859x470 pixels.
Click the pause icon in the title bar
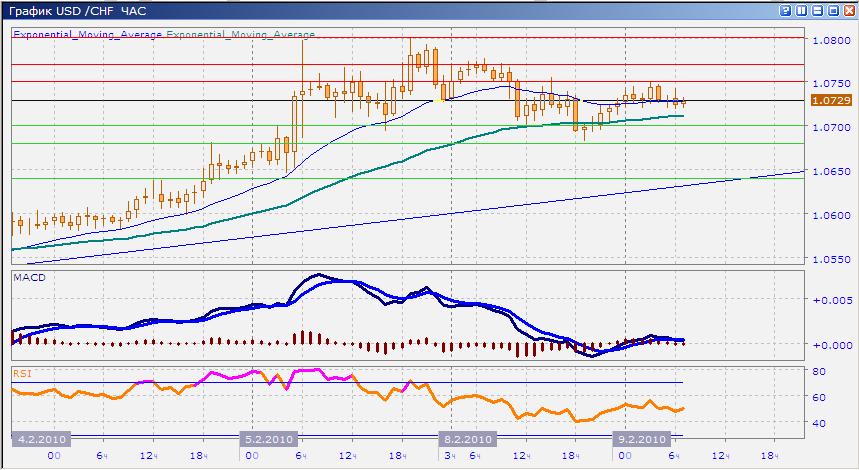pyautogui.click(x=801, y=10)
